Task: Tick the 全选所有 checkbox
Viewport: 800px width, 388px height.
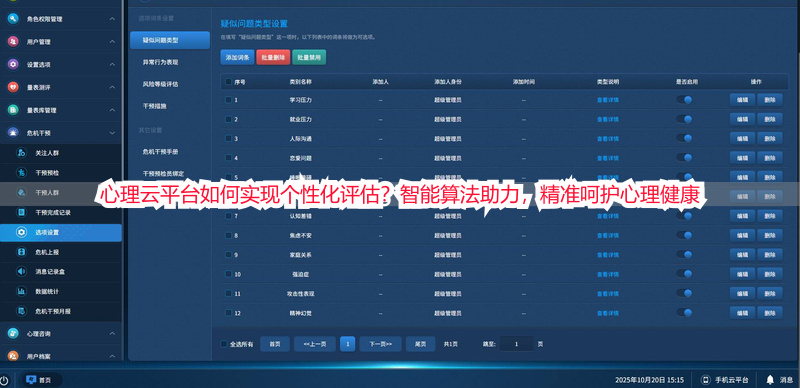Action: [x=223, y=344]
